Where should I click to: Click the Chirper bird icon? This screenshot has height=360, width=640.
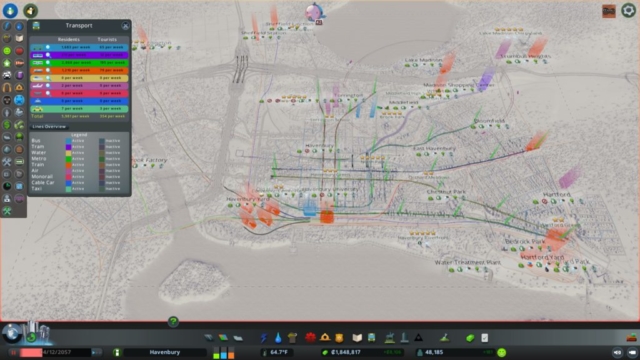(x=315, y=12)
